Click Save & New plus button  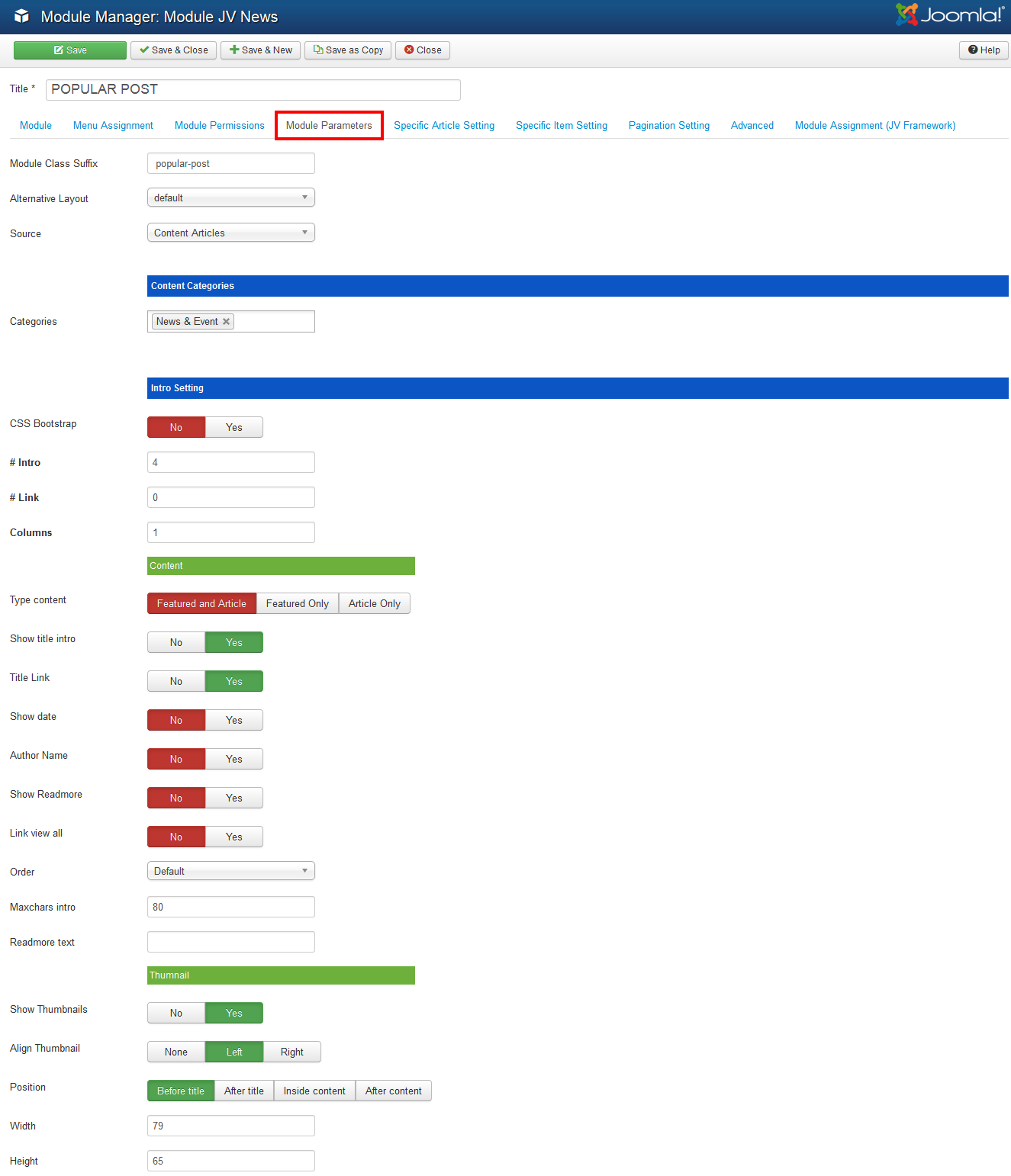click(x=260, y=50)
